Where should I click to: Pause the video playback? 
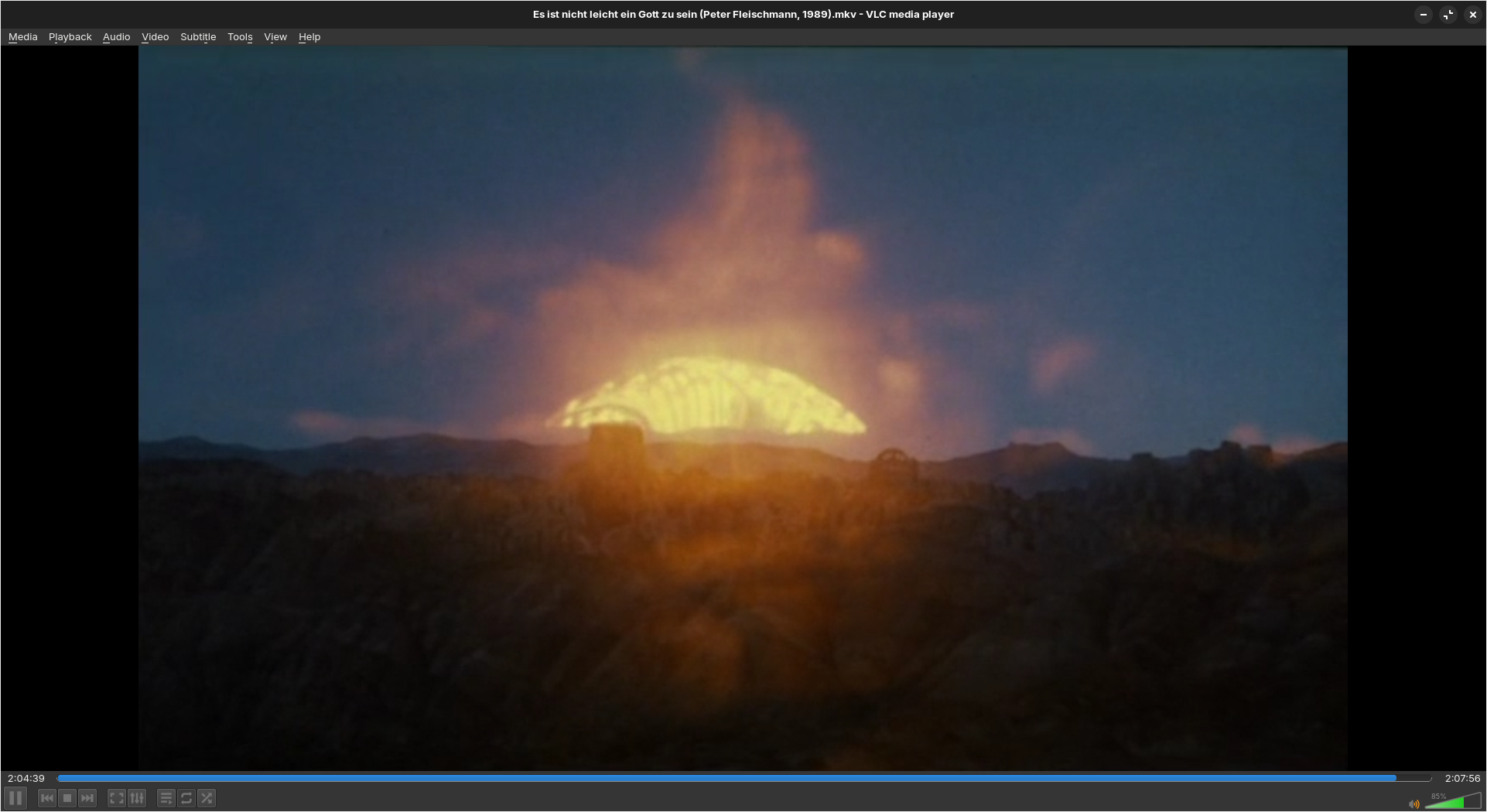pos(15,798)
